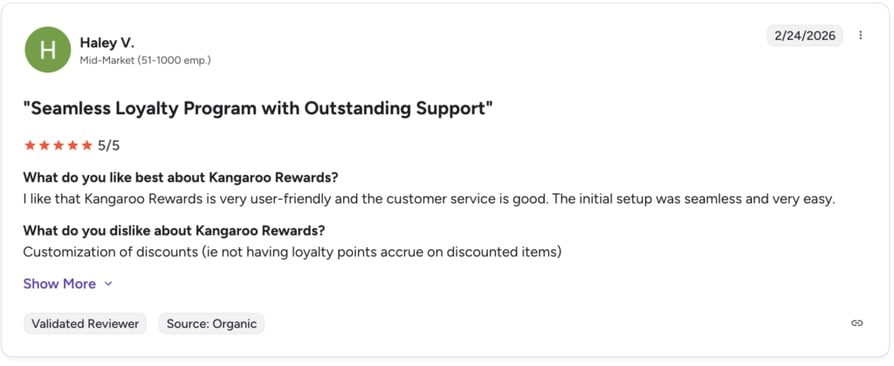Click the first orange rating star
Viewport: 894px width, 366px height.
coord(30,145)
